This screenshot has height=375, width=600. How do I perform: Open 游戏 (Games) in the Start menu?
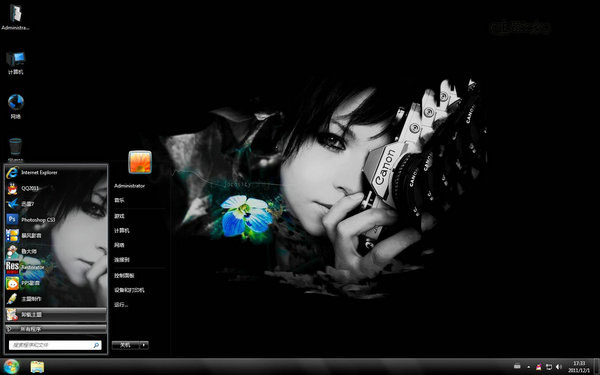pyautogui.click(x=119, y=216)
